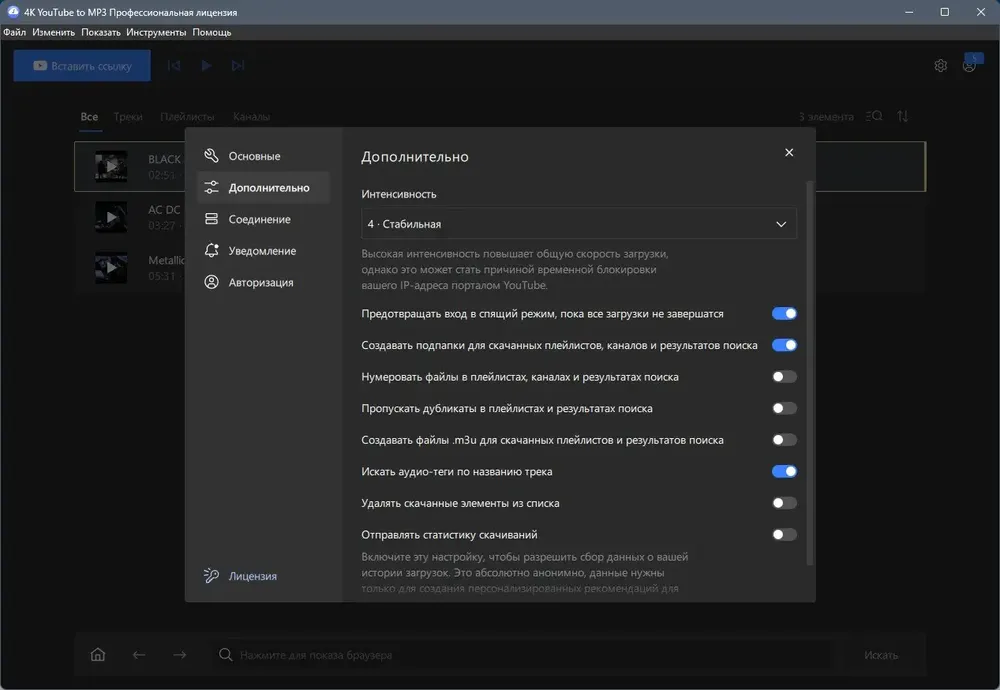Click the account profile icon at top right
Screen dimensions: 1000x690
pyautogui.click(x=969, y=66)
